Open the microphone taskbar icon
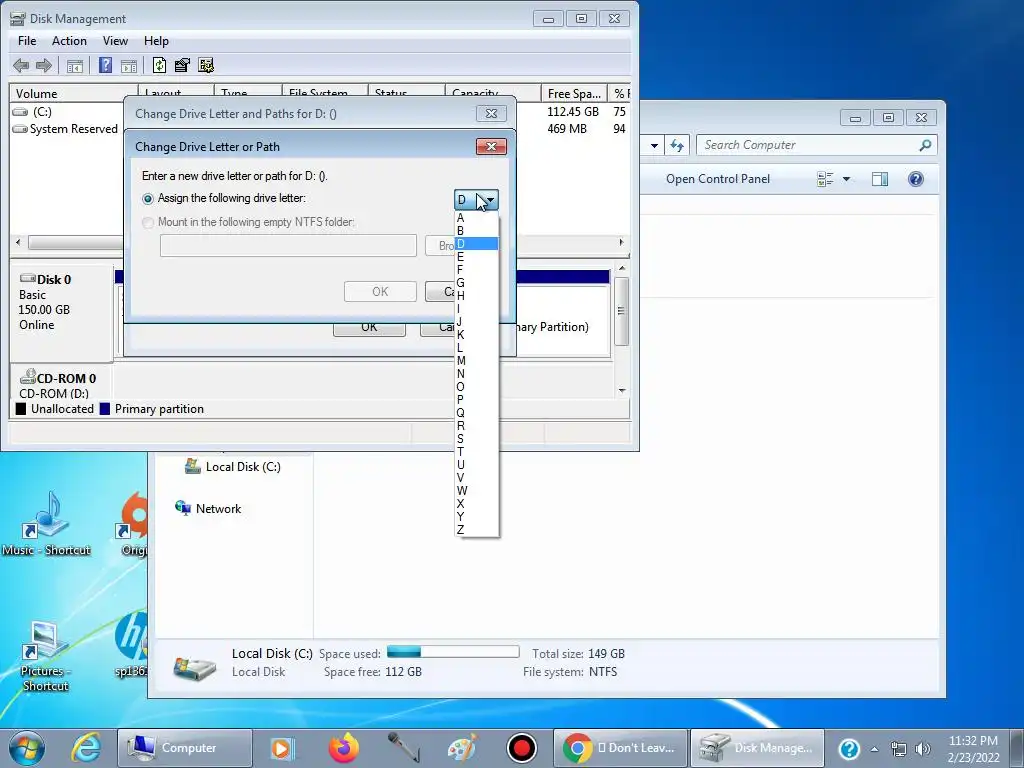1024x768 pixels. click(x=403, y=748)
